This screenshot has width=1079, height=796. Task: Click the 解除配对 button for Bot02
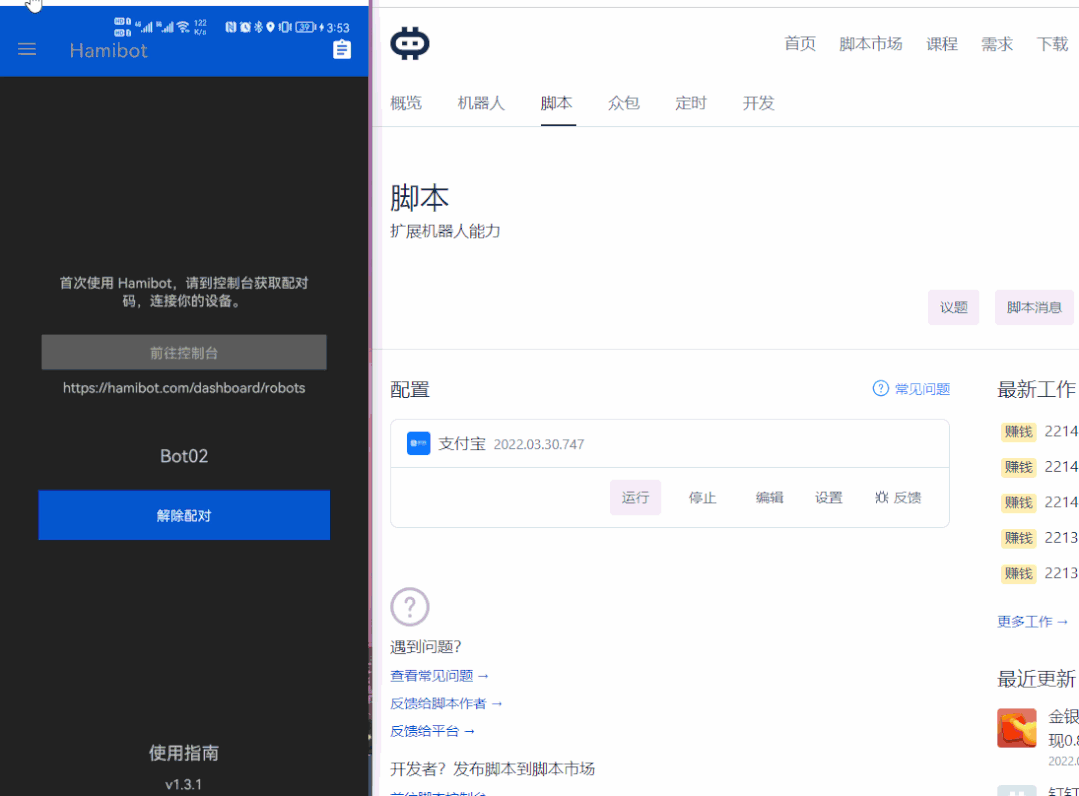(x=184, y=515)
